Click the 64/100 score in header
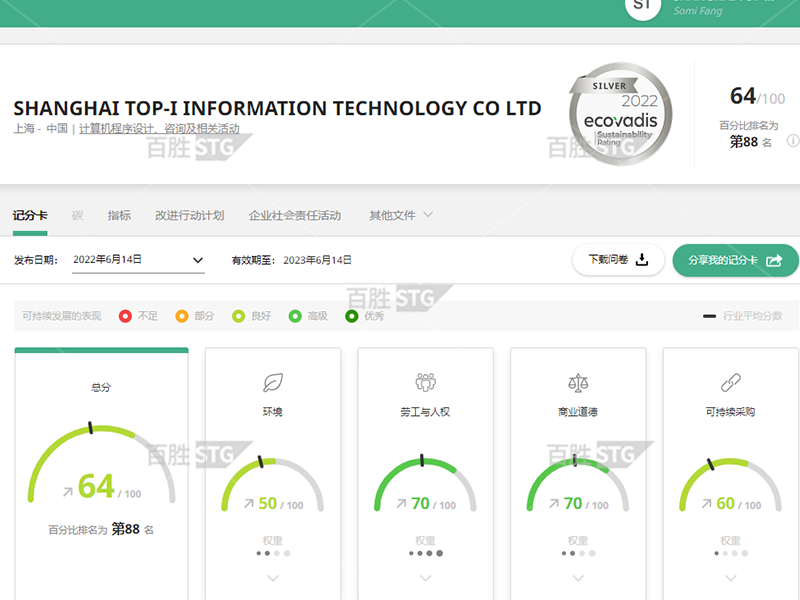The width and height of the screenshot is (800, 600). tap(758, 96)
